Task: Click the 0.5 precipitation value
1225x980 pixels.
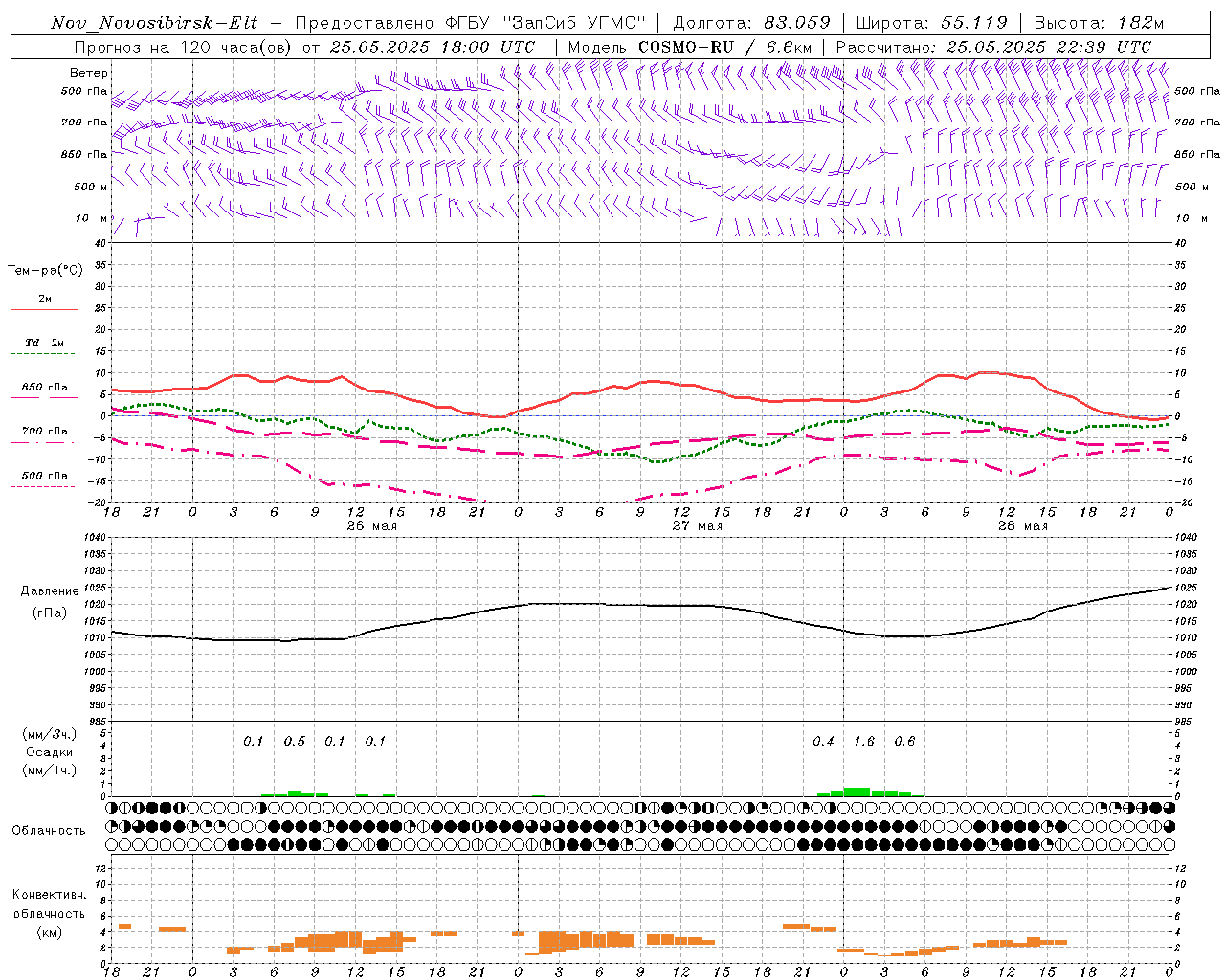Action: pos(295,742)
